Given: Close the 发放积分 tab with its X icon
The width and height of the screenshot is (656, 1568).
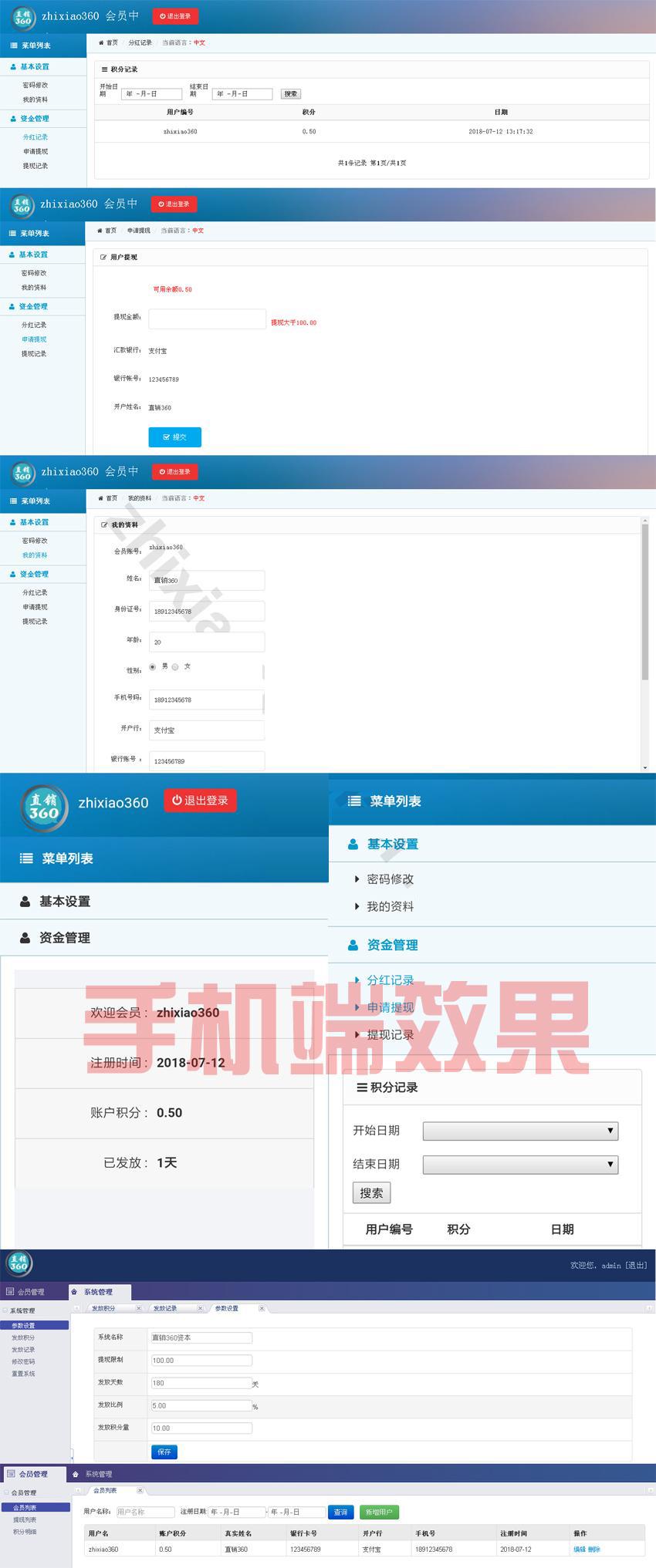Looking at the screenshot, I should [139, 1308].
